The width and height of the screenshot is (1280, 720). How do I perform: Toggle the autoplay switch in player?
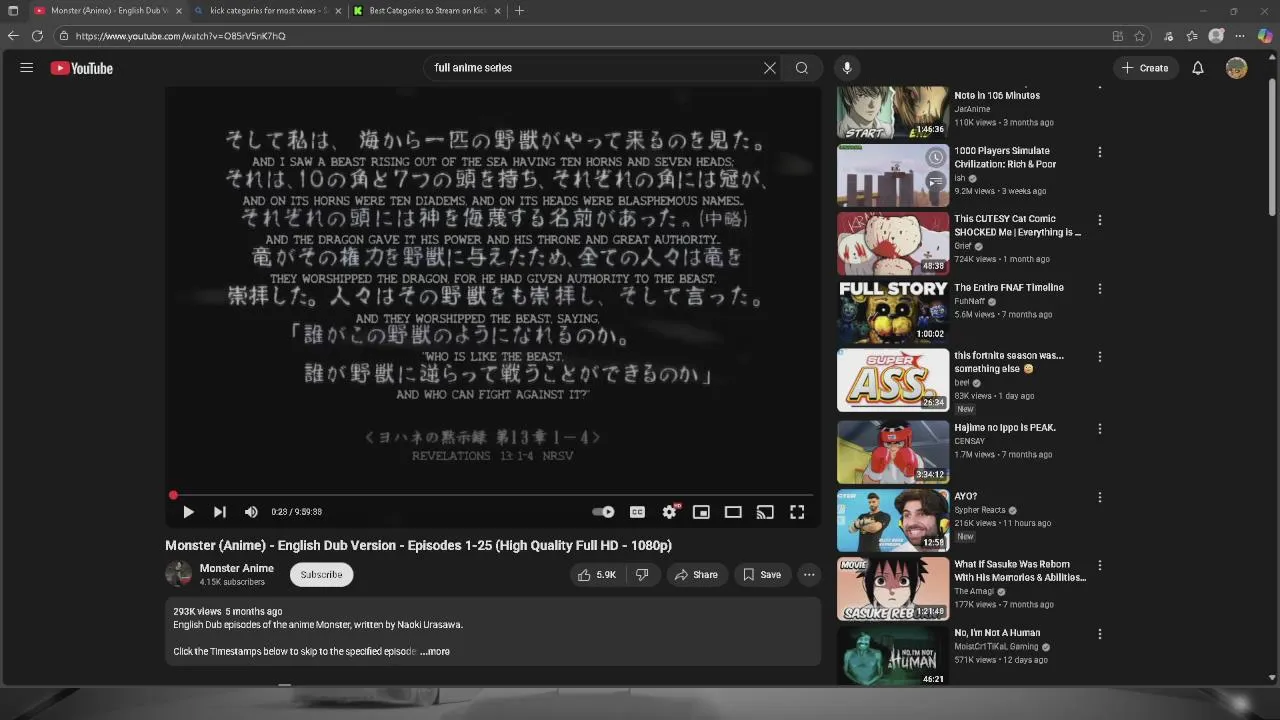603,512
